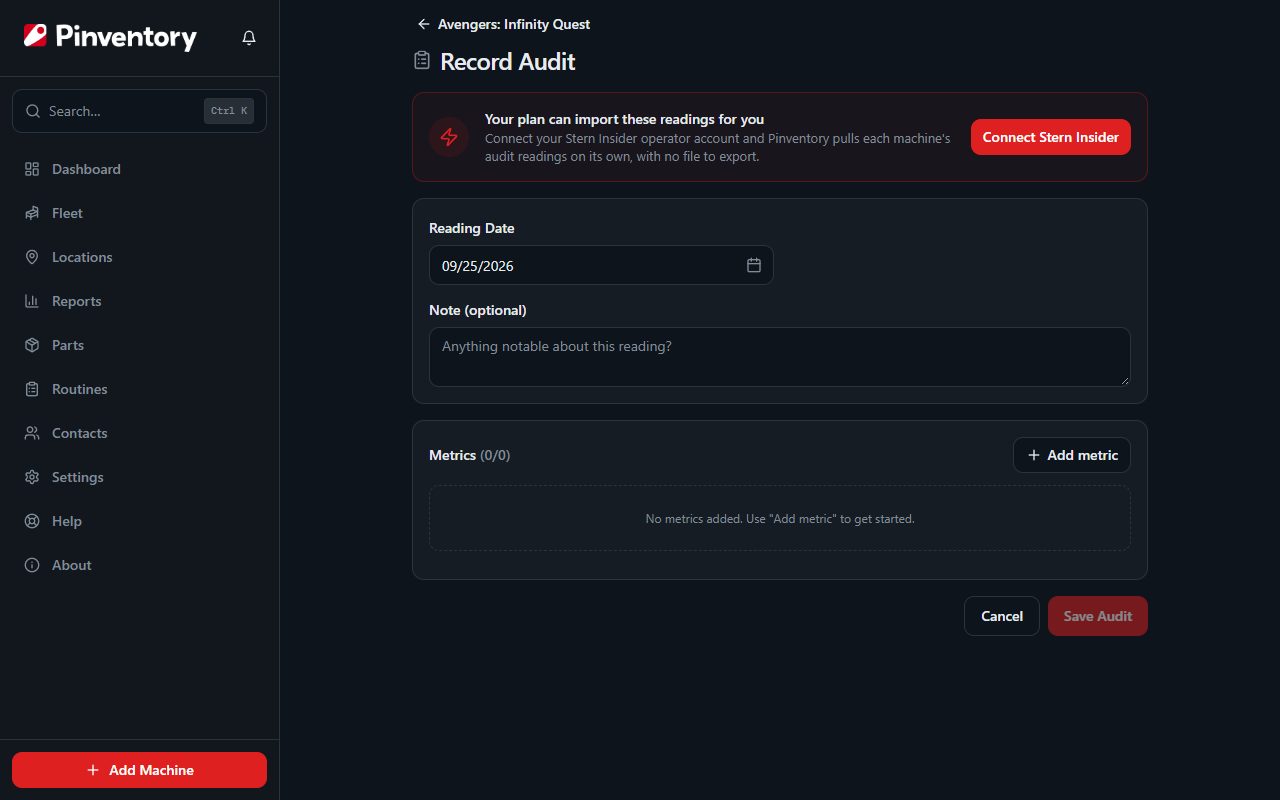Image resolution: width=1280 pixels, height=800 pixels.
Task: Click the "Metrics (0/0)" heading
Action: point(470,455)
